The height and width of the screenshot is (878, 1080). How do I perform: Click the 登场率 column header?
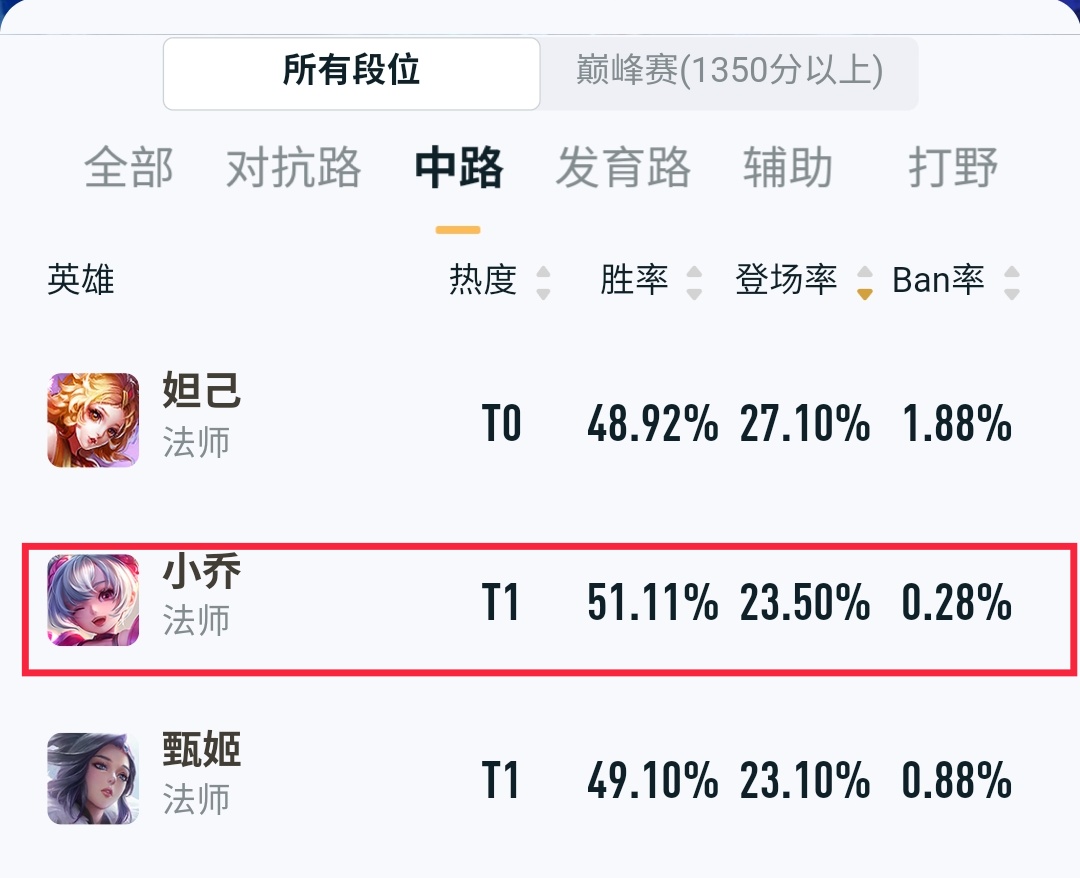pyautogui.click(x=787, y=280)
